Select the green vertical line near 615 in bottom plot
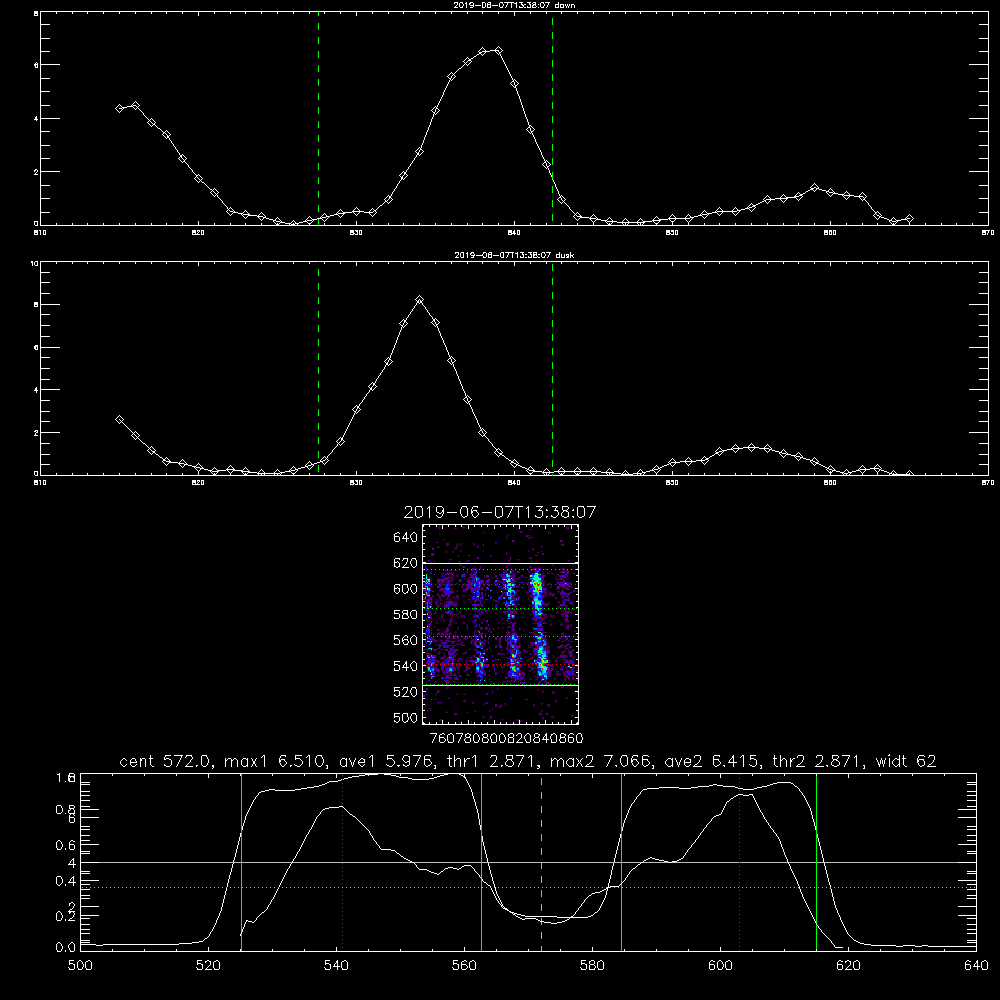This screenshot has width=1000, height=1000. (x=816, y=862)
